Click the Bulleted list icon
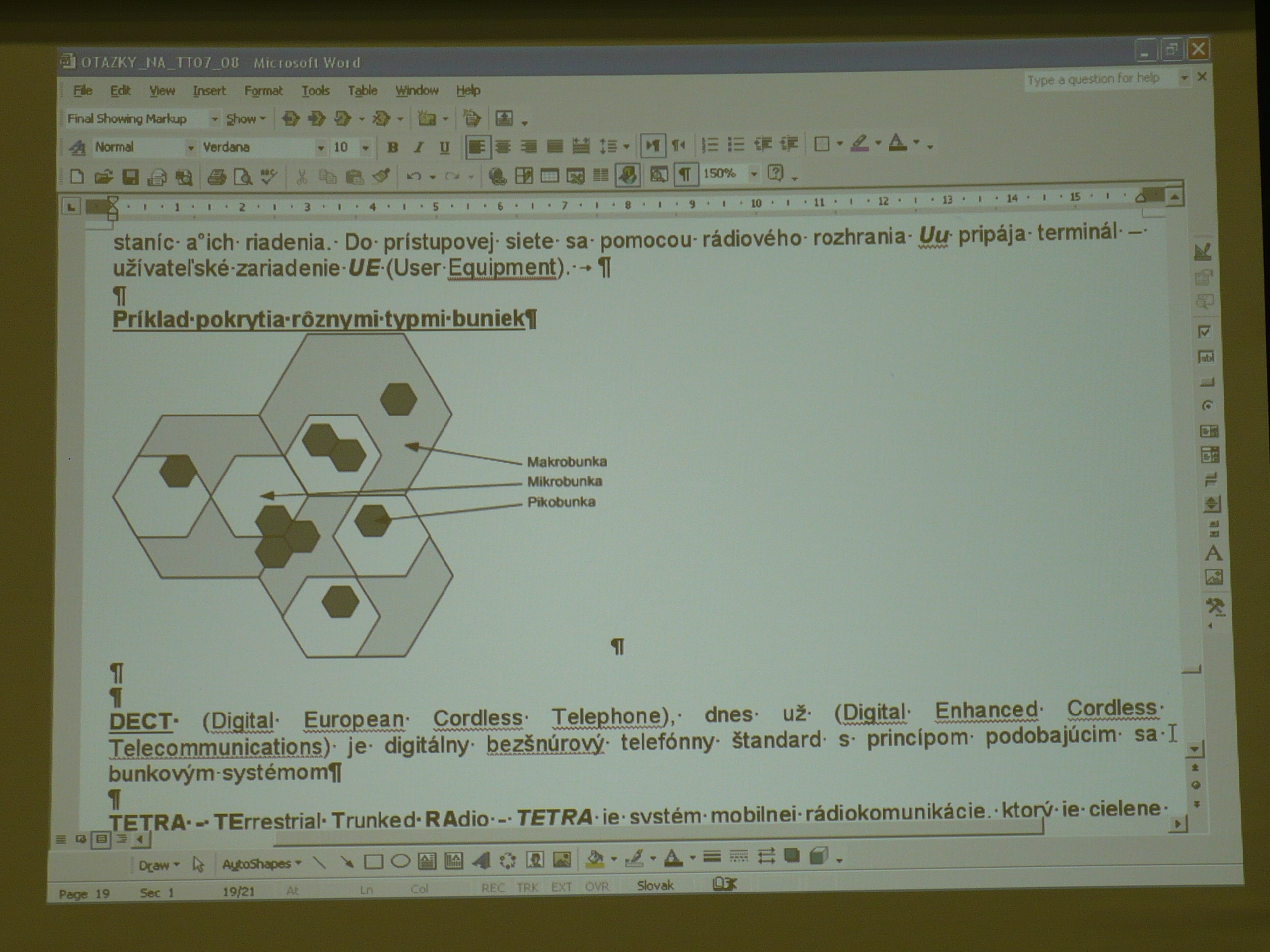 point(736,145)
